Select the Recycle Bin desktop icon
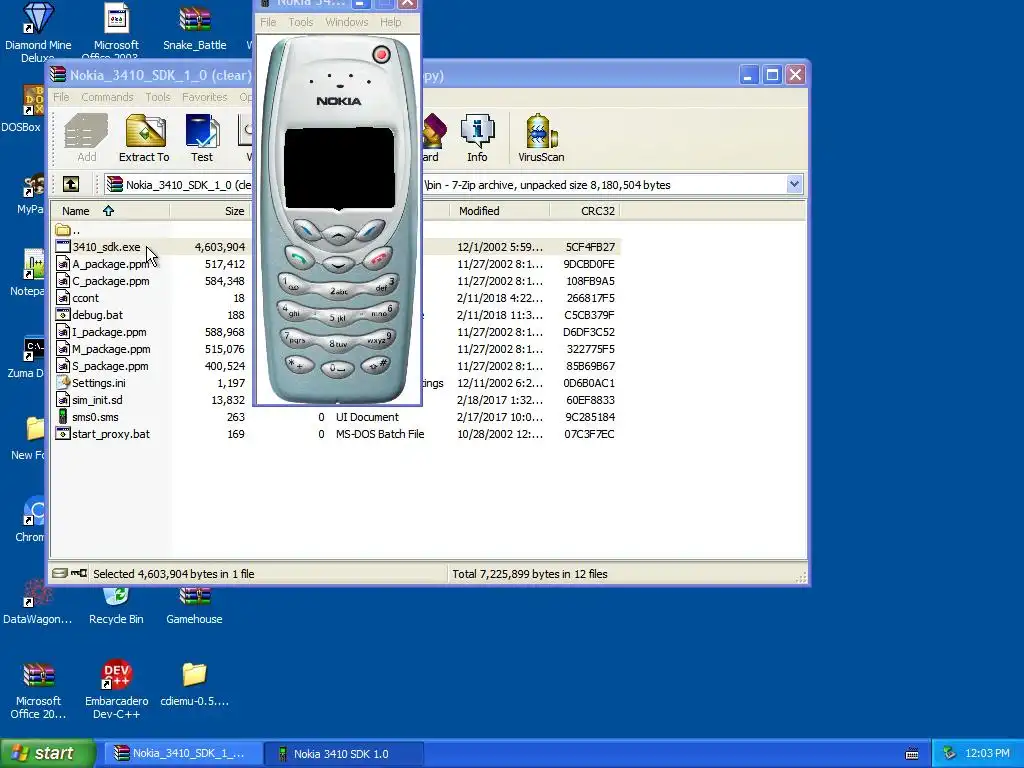Image resolution: width=1024 pixels, height=768 pixels. (116, 606)
